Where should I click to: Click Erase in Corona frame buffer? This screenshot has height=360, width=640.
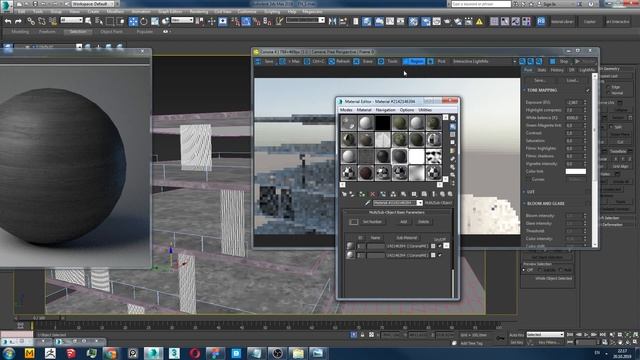click(363, 61)
